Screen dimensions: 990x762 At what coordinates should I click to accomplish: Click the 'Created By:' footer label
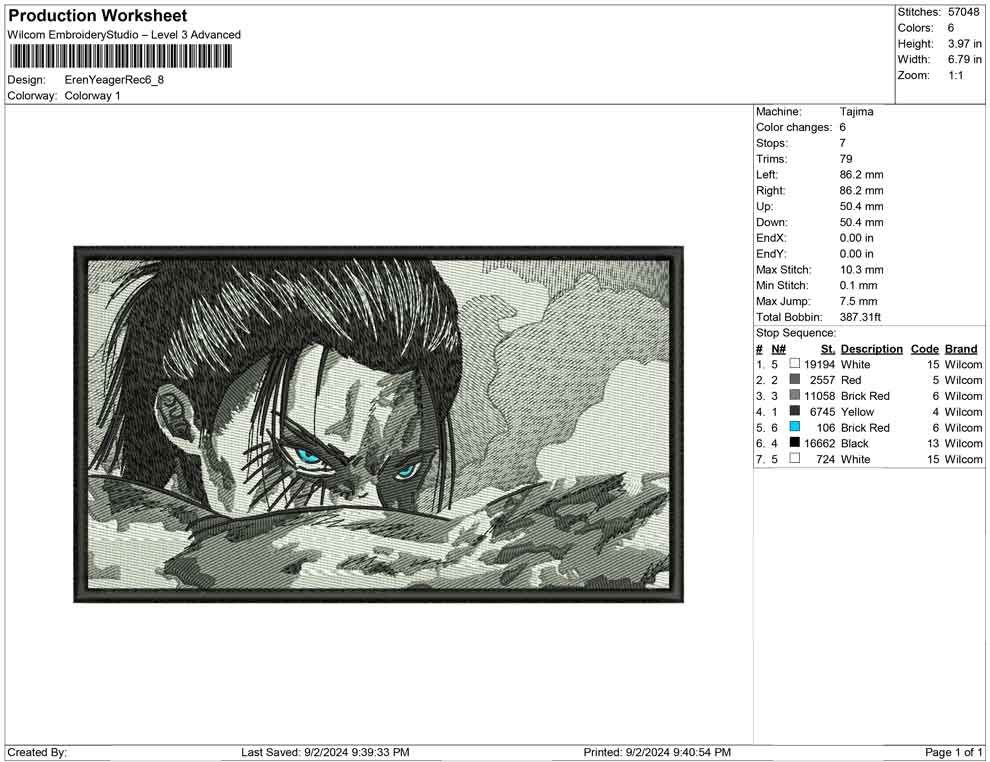pyautogui.click(x=37, y=752)
